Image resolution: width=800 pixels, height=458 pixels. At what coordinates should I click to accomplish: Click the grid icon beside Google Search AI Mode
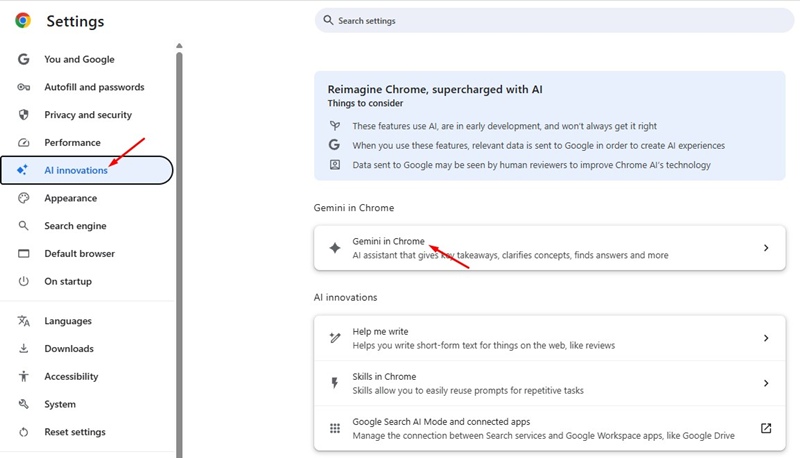335,428
